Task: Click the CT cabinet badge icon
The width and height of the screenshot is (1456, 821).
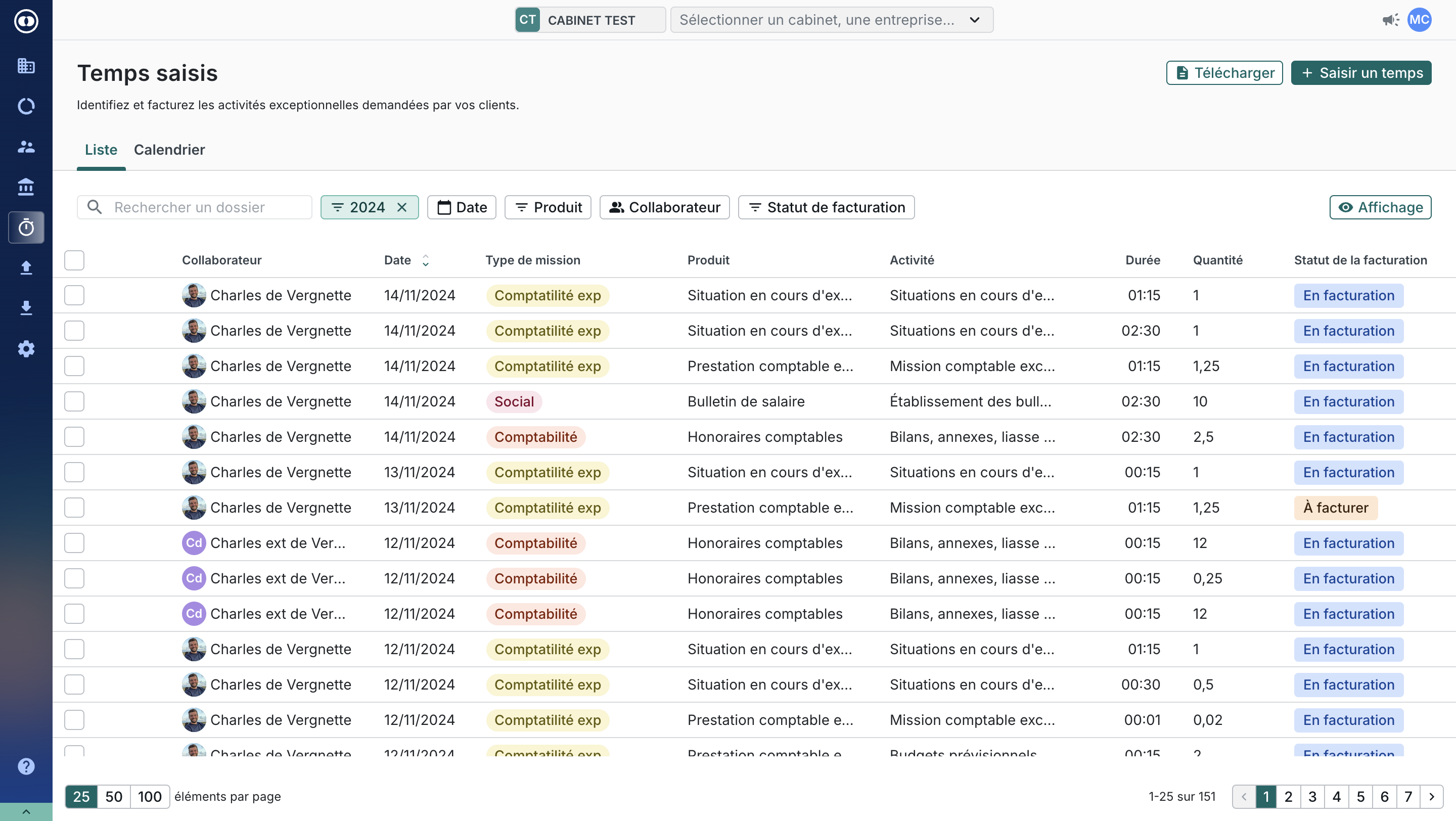Action: pos(527,20)
